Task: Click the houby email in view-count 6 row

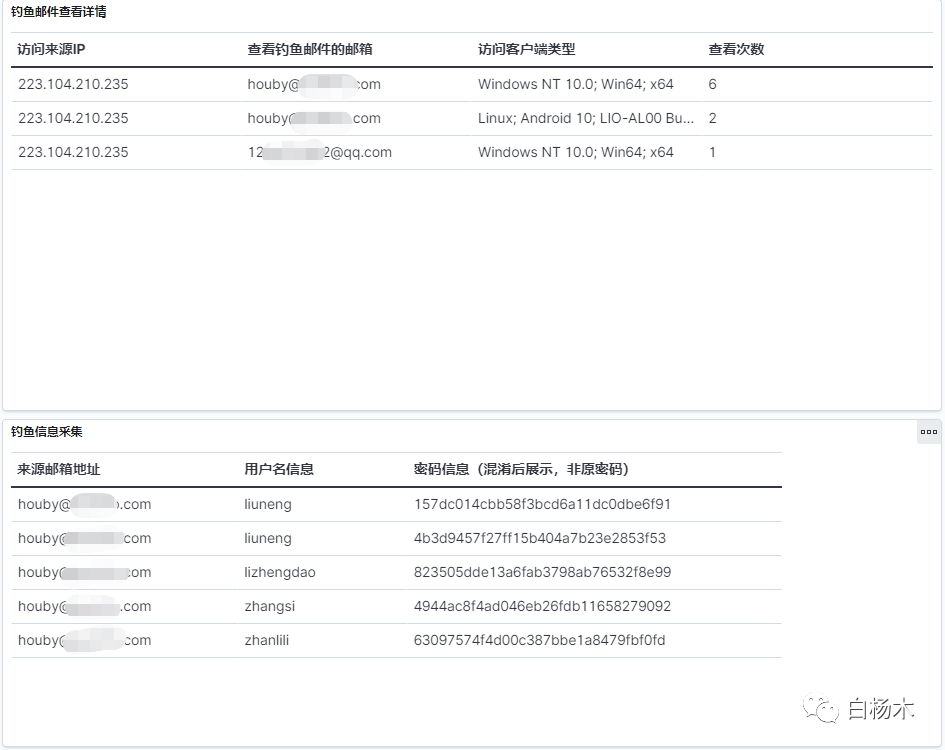Action: [x=314, y=84]
